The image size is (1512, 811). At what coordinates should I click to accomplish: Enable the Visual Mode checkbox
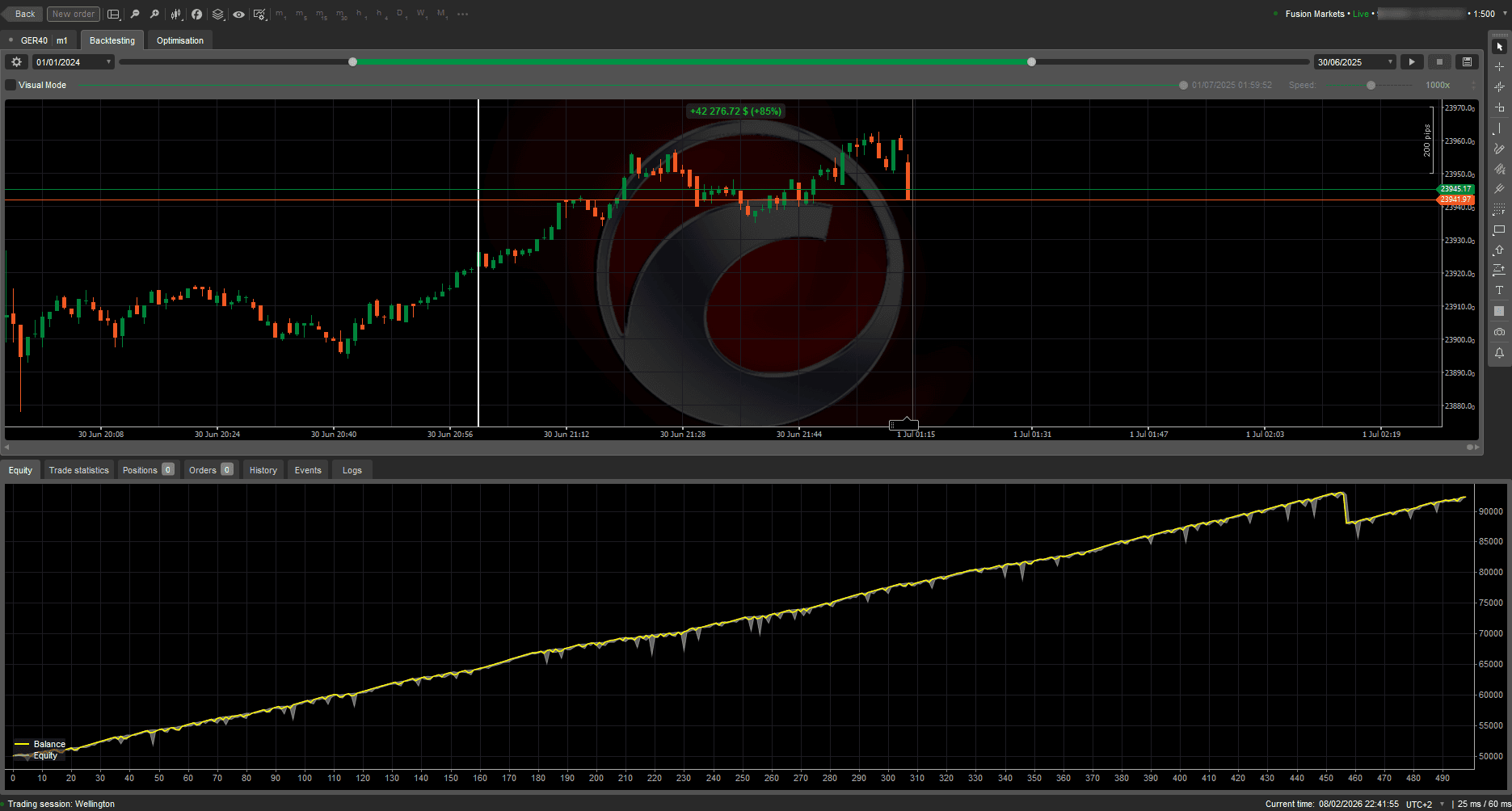tap(10, 85)
